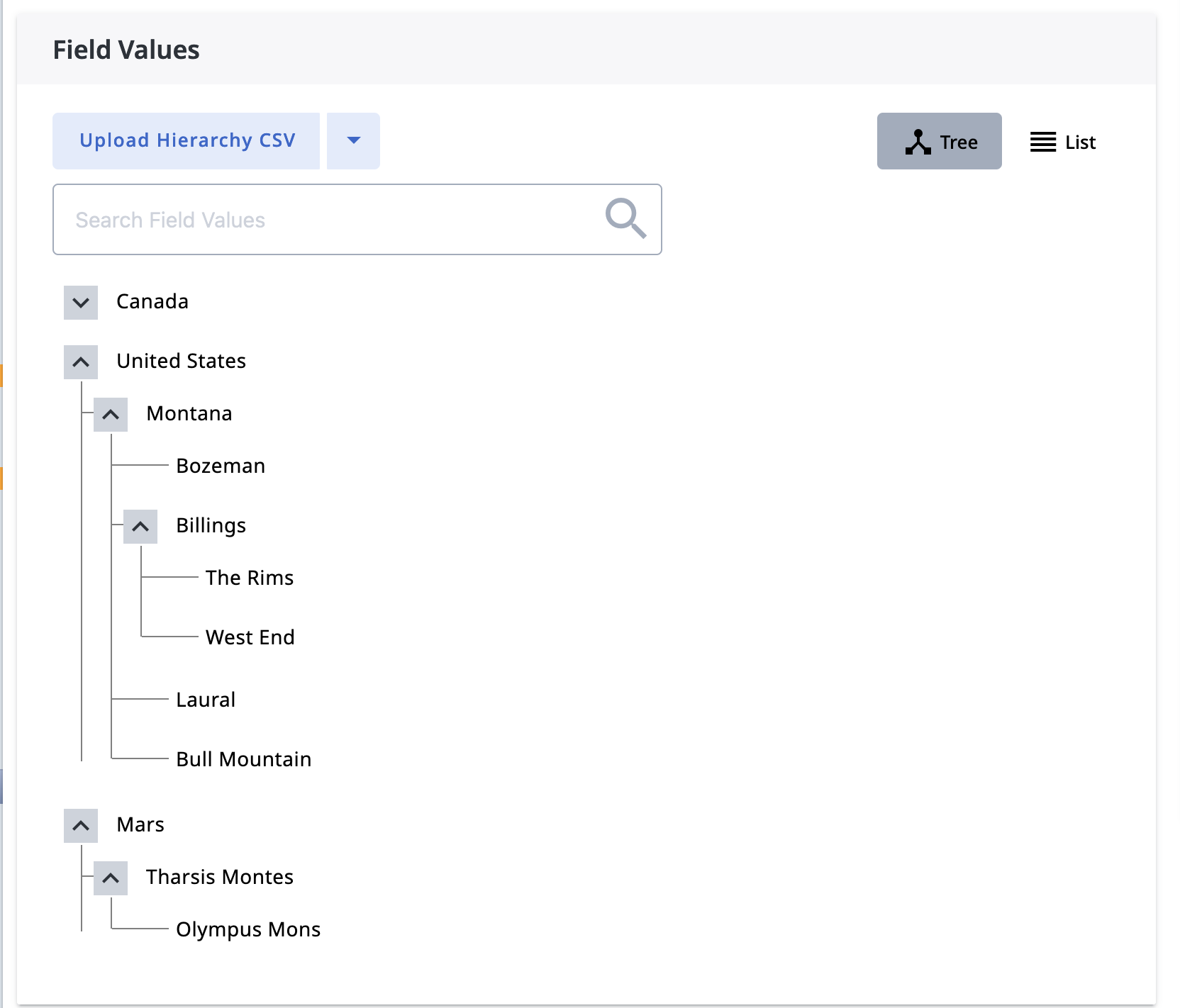Image resolution: width=1180 pixels, height=1008 pixels.
Task: Collapse the Montana node
Action: click(111, 415)
